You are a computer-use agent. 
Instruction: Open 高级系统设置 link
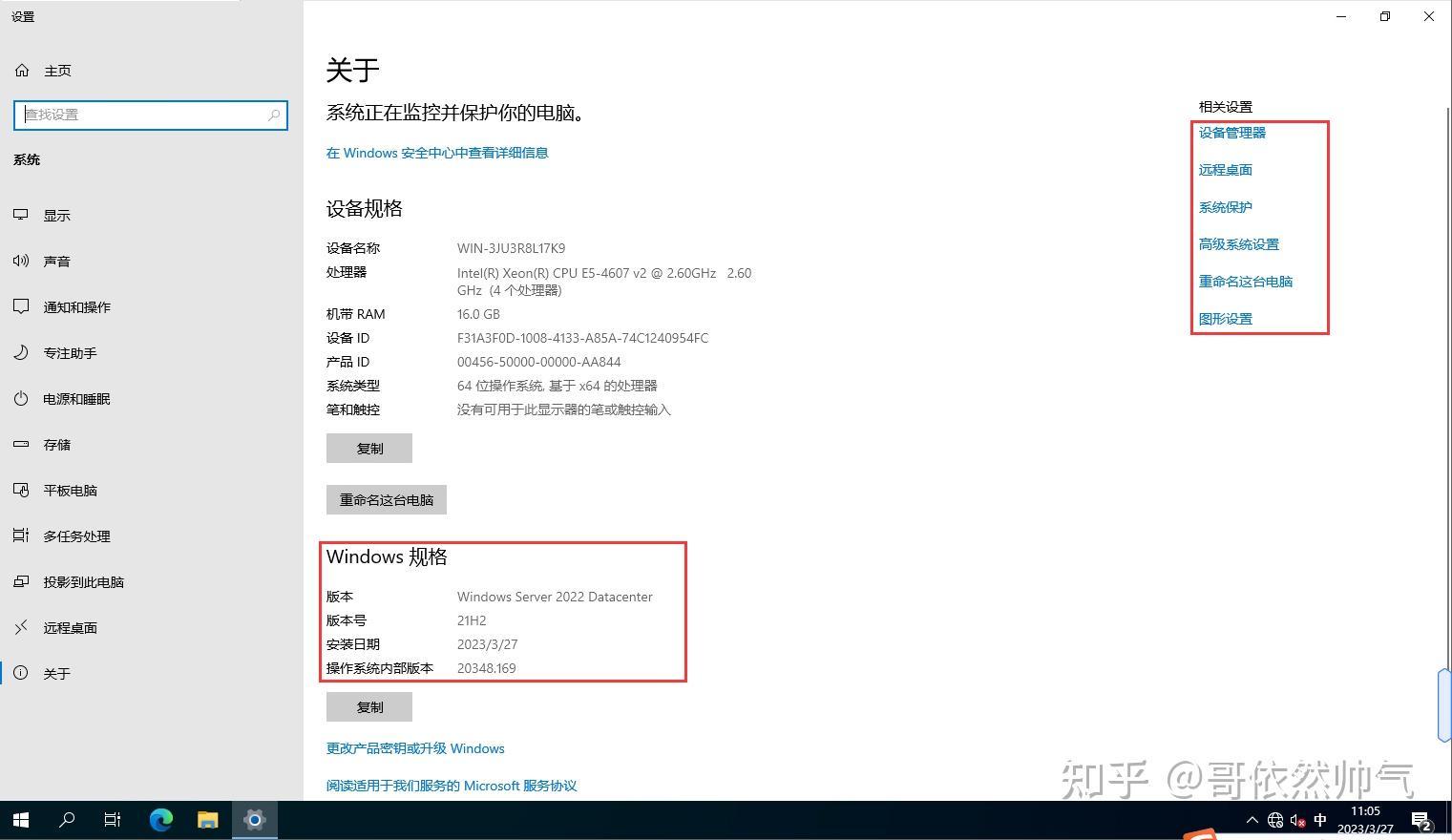click(1239, 244)
